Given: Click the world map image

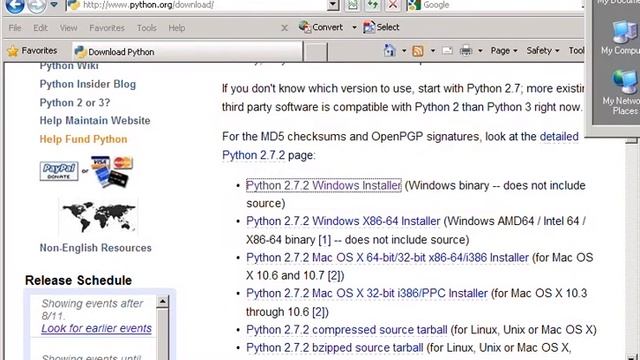Looking at the screenshot, I should click(x=98, y=217).
